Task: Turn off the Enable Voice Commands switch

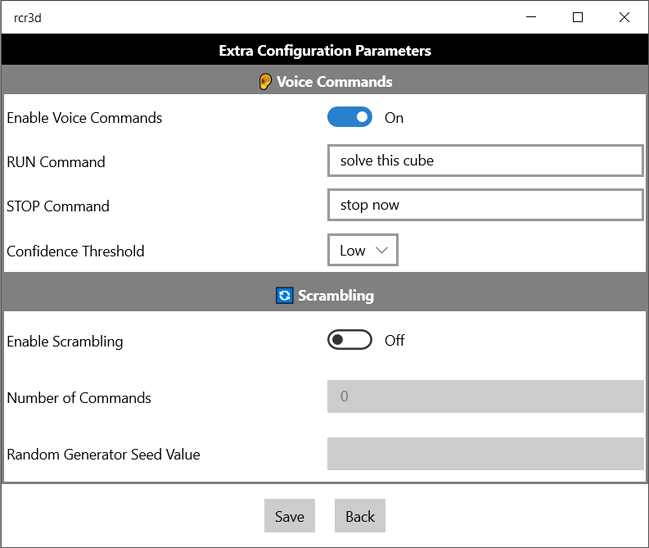Action: (350, 118)
